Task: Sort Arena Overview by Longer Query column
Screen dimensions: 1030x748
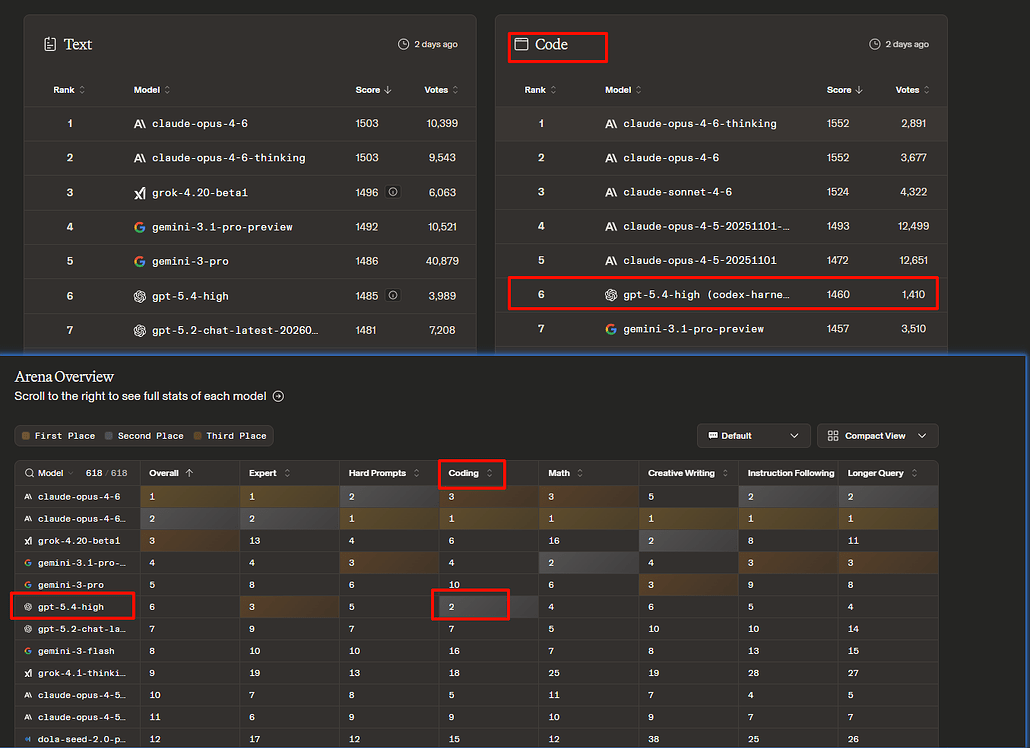Action: click(882, 473)
